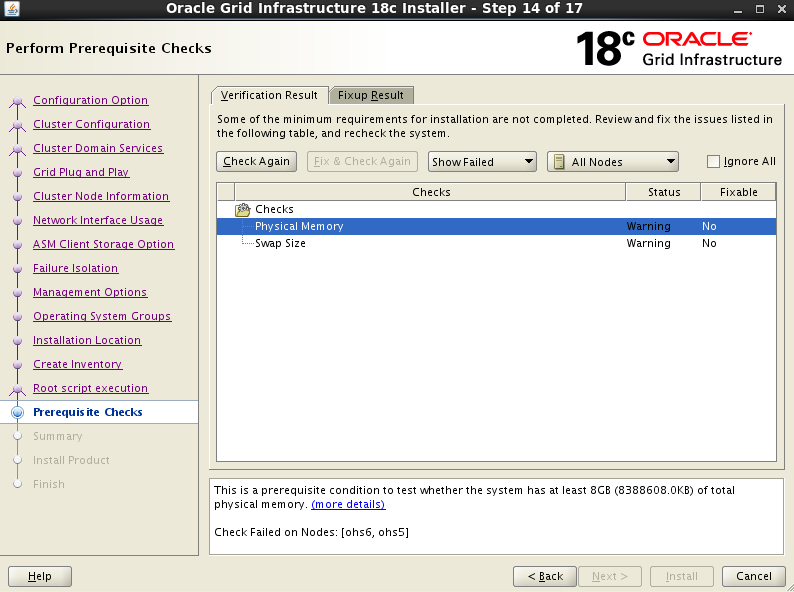
Task: Switch to the Verification Result tab
Action: point(269,95)
